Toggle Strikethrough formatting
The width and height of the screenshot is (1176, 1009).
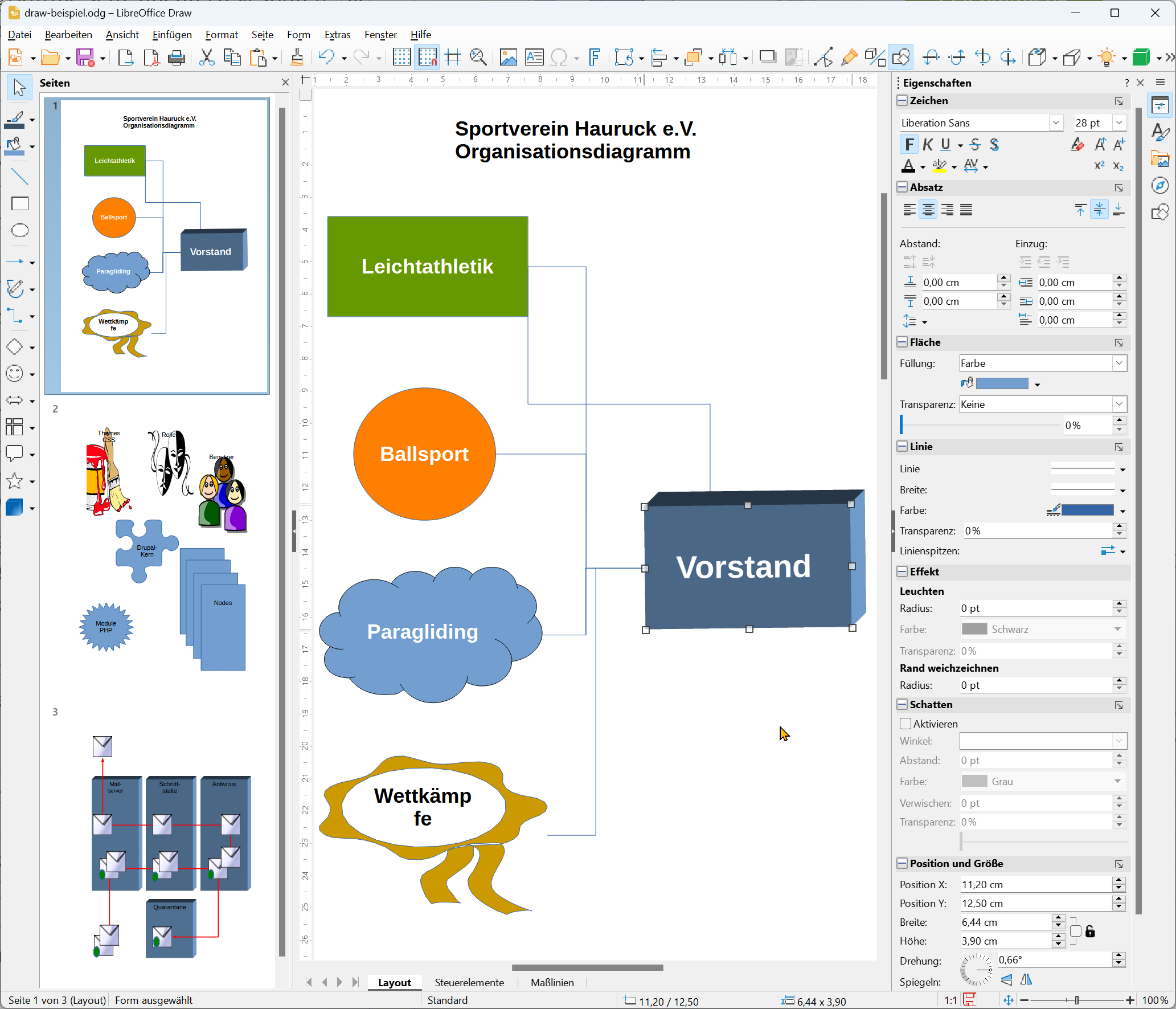976,145
